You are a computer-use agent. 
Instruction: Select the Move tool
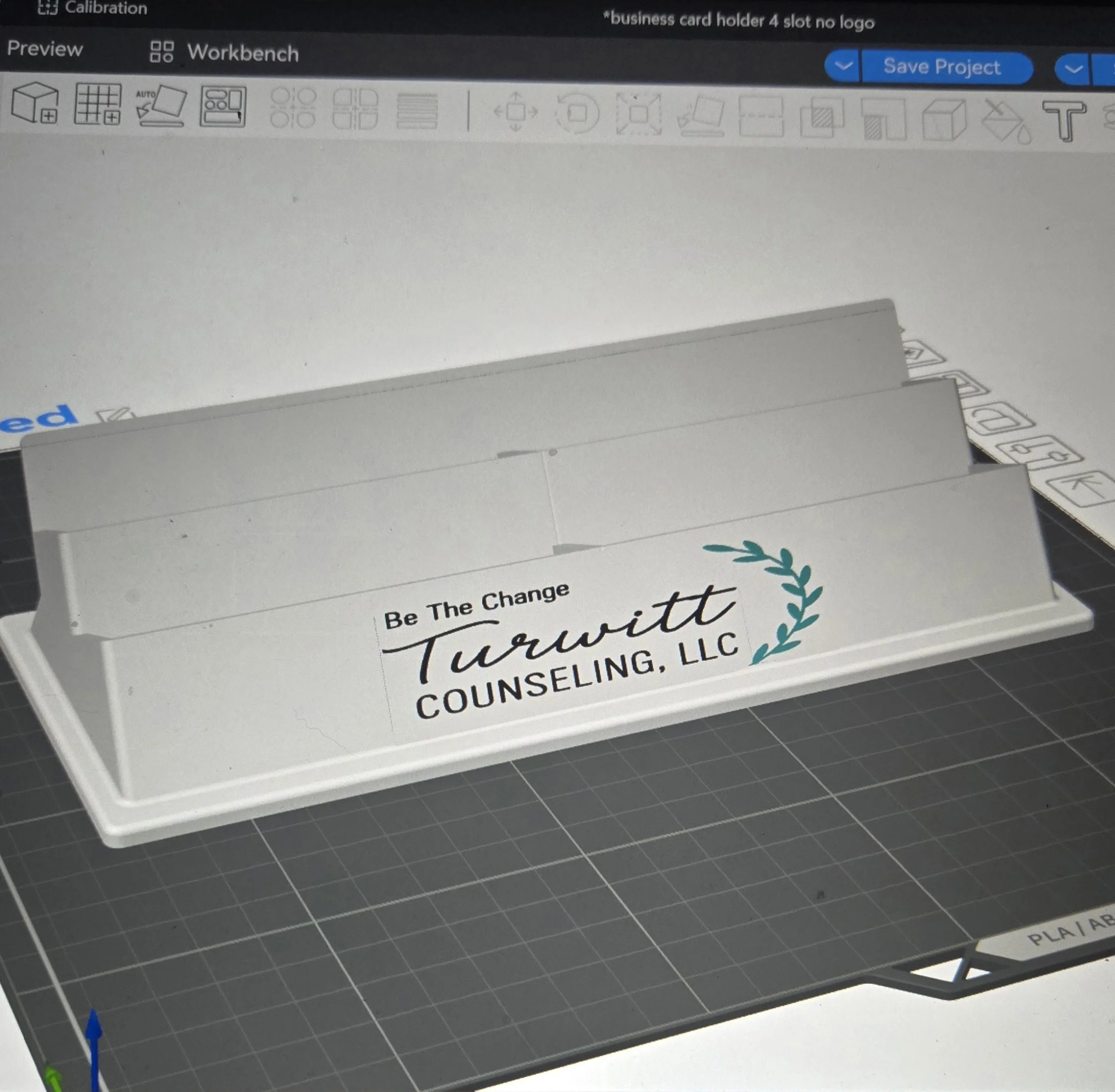point(515,111)
